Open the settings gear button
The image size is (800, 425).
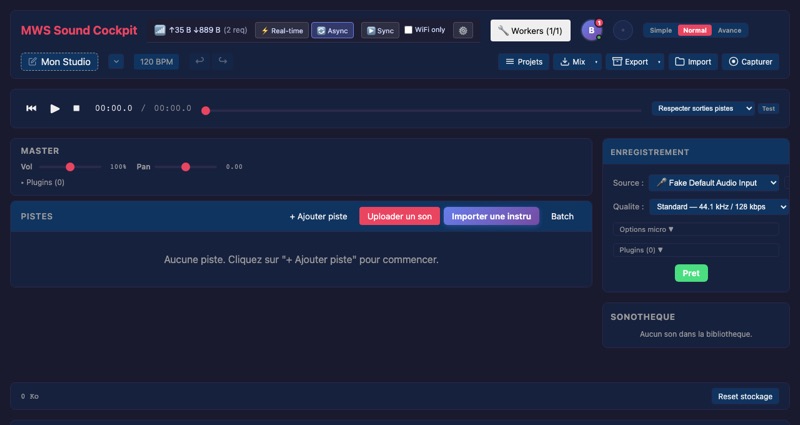point(463,31)
